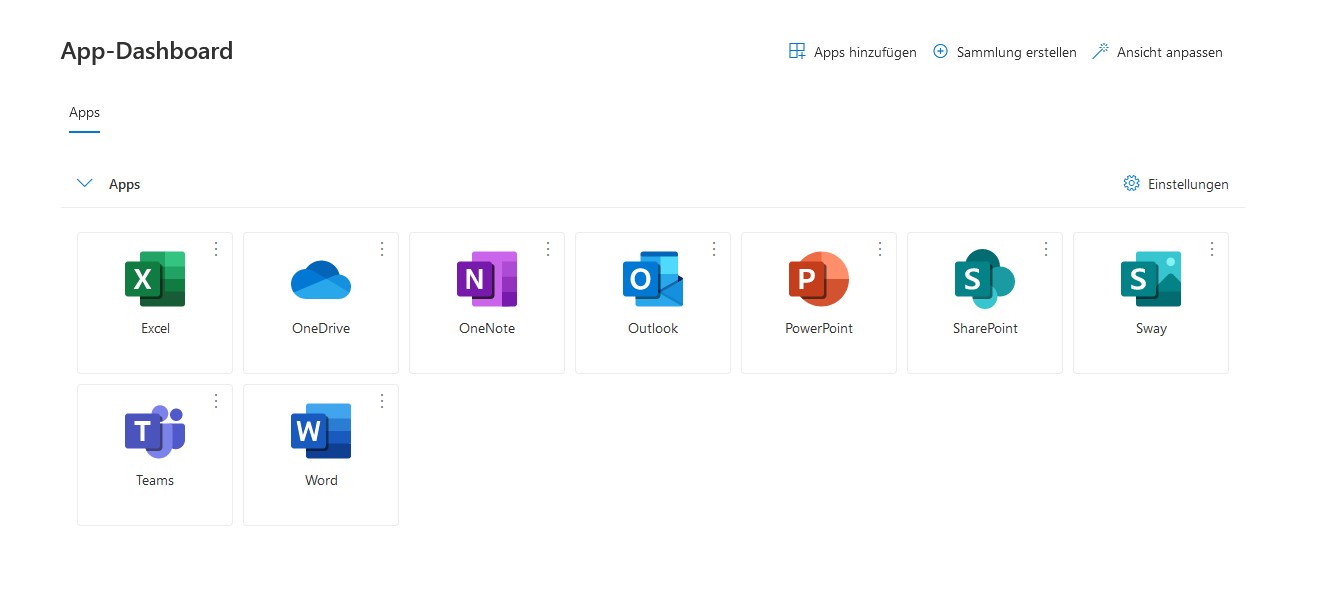Open the Teams app icon
The height and width of the screenshot is (616, 1328).
(x=155, y=431)
